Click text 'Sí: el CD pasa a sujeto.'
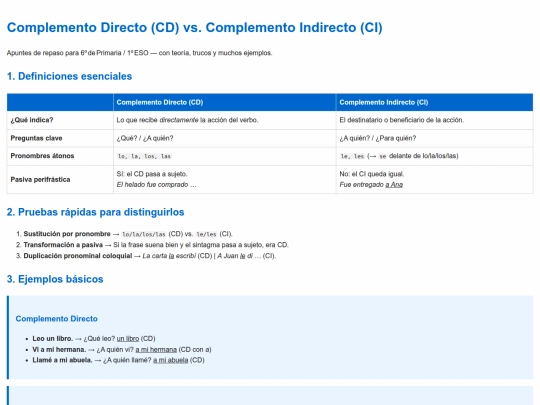Image resolution: width=540 pixels, height=405 pixels. point(152,174)
